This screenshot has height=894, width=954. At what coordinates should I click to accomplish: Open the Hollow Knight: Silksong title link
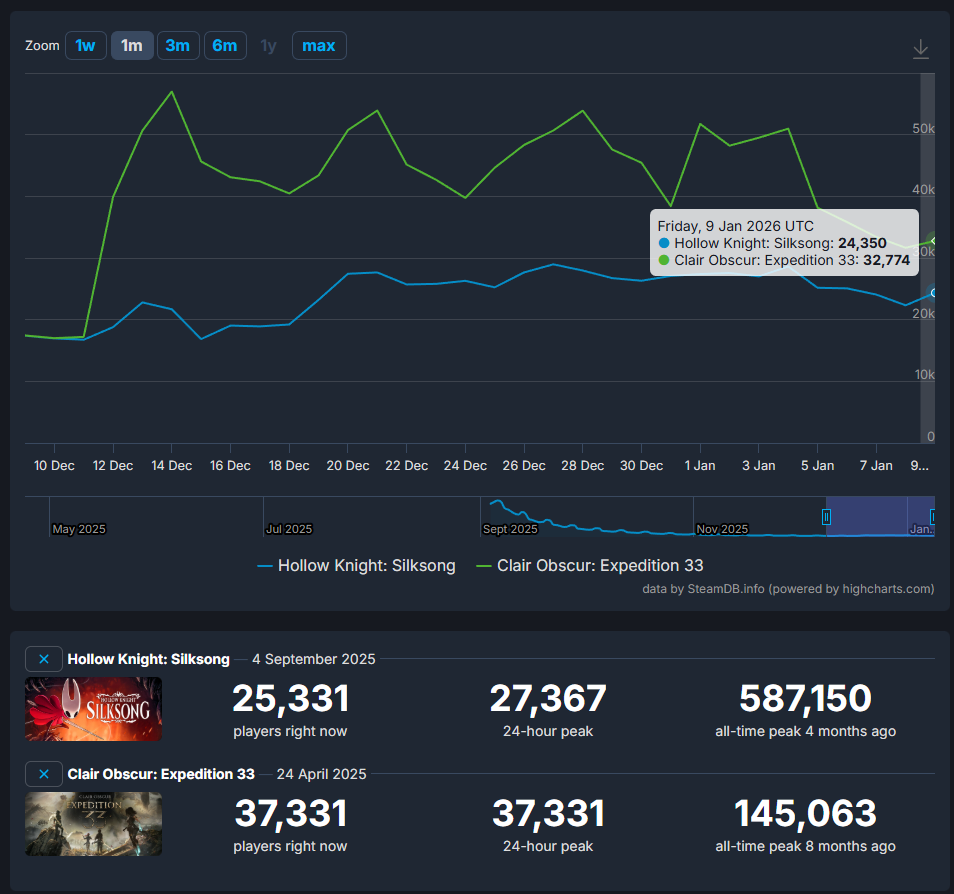click(148, 659)
